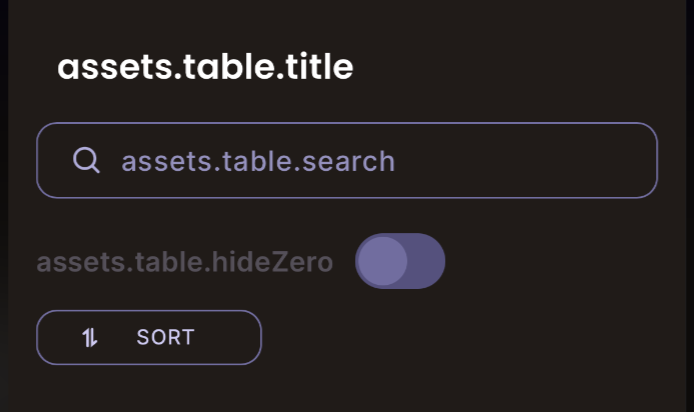Viewport: 694px width, 412px height.
Task: Click the empty space inside SORT right of its text
Action: [226, 338]
